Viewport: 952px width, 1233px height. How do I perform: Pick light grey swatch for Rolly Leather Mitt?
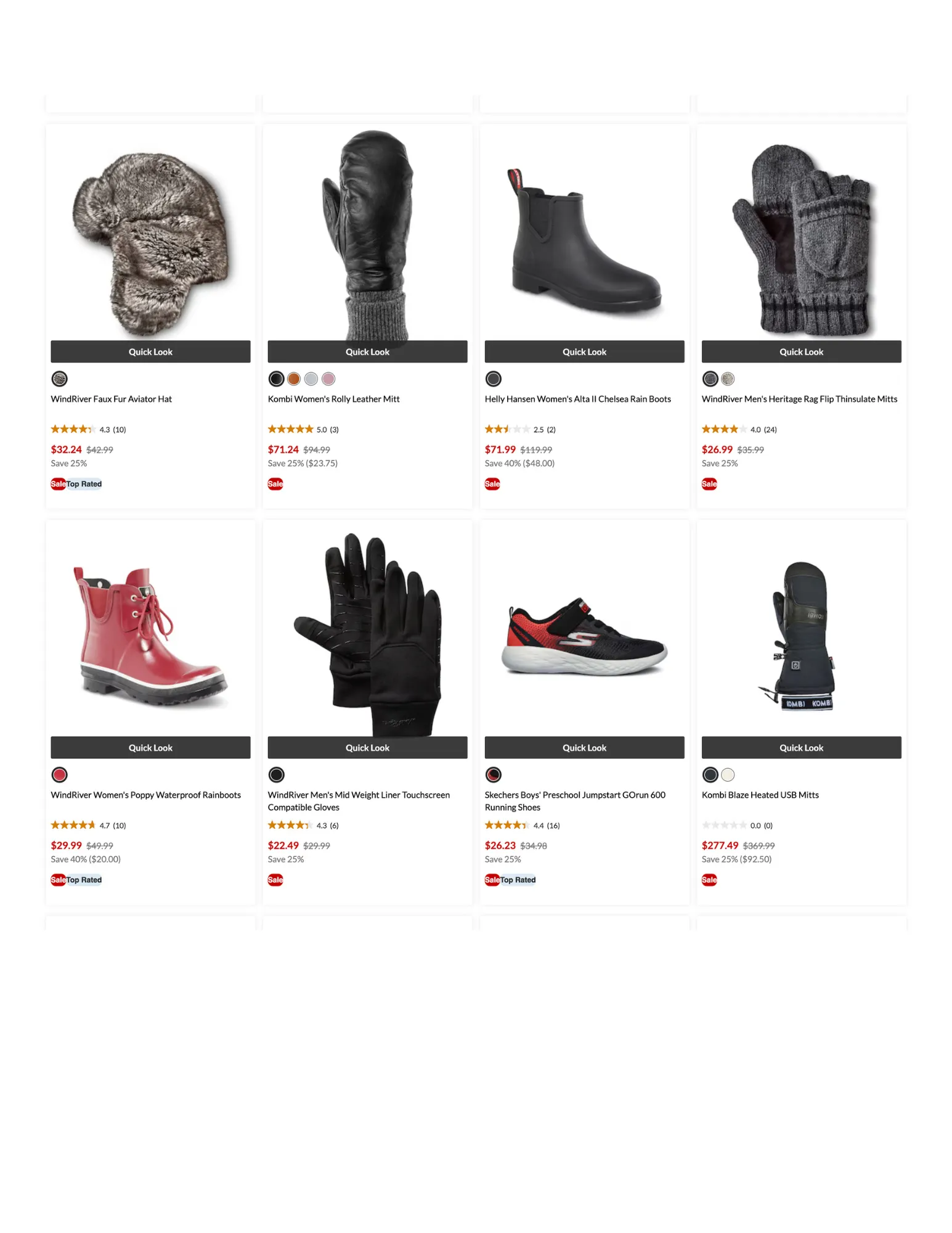click(311, 379)
